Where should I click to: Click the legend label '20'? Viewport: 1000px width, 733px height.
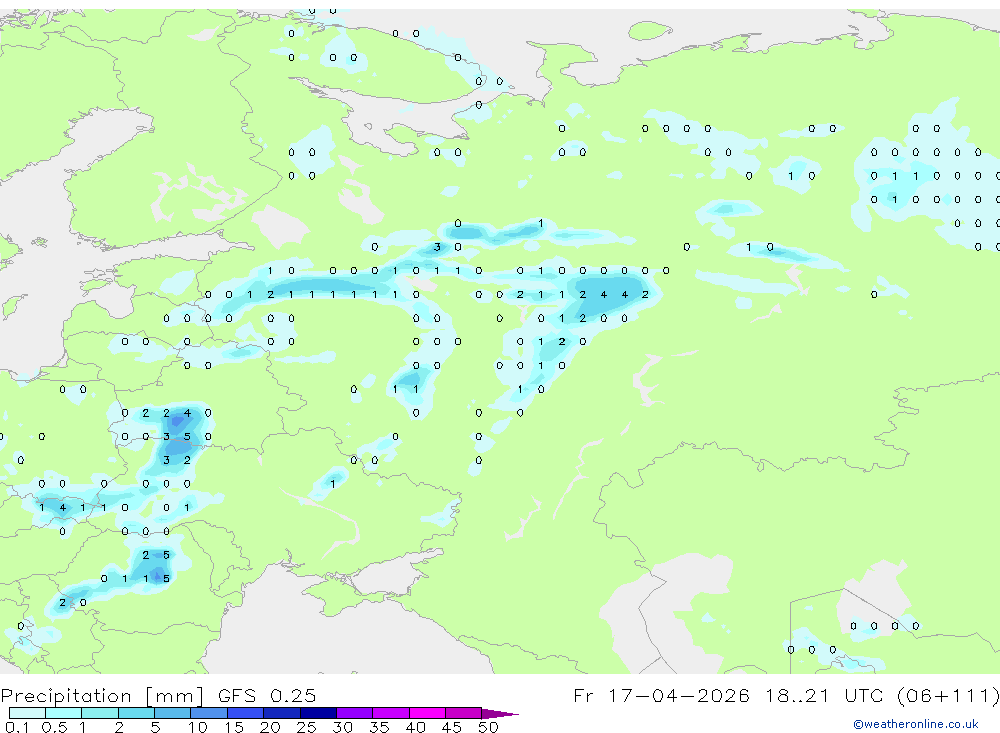tap(270, 727)
